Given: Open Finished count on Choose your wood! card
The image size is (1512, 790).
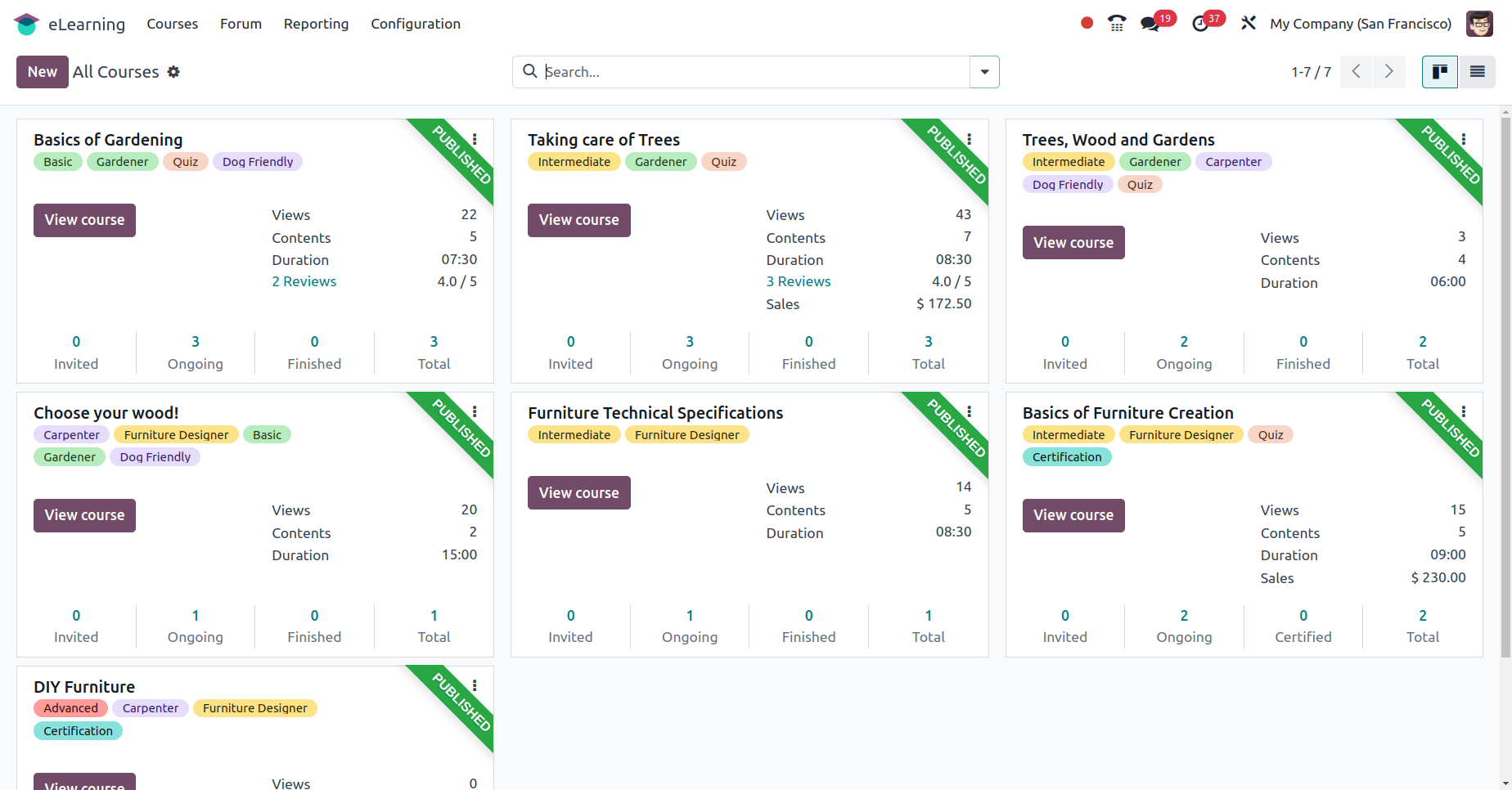Looking at the screenshot, I should coord(314,626).
